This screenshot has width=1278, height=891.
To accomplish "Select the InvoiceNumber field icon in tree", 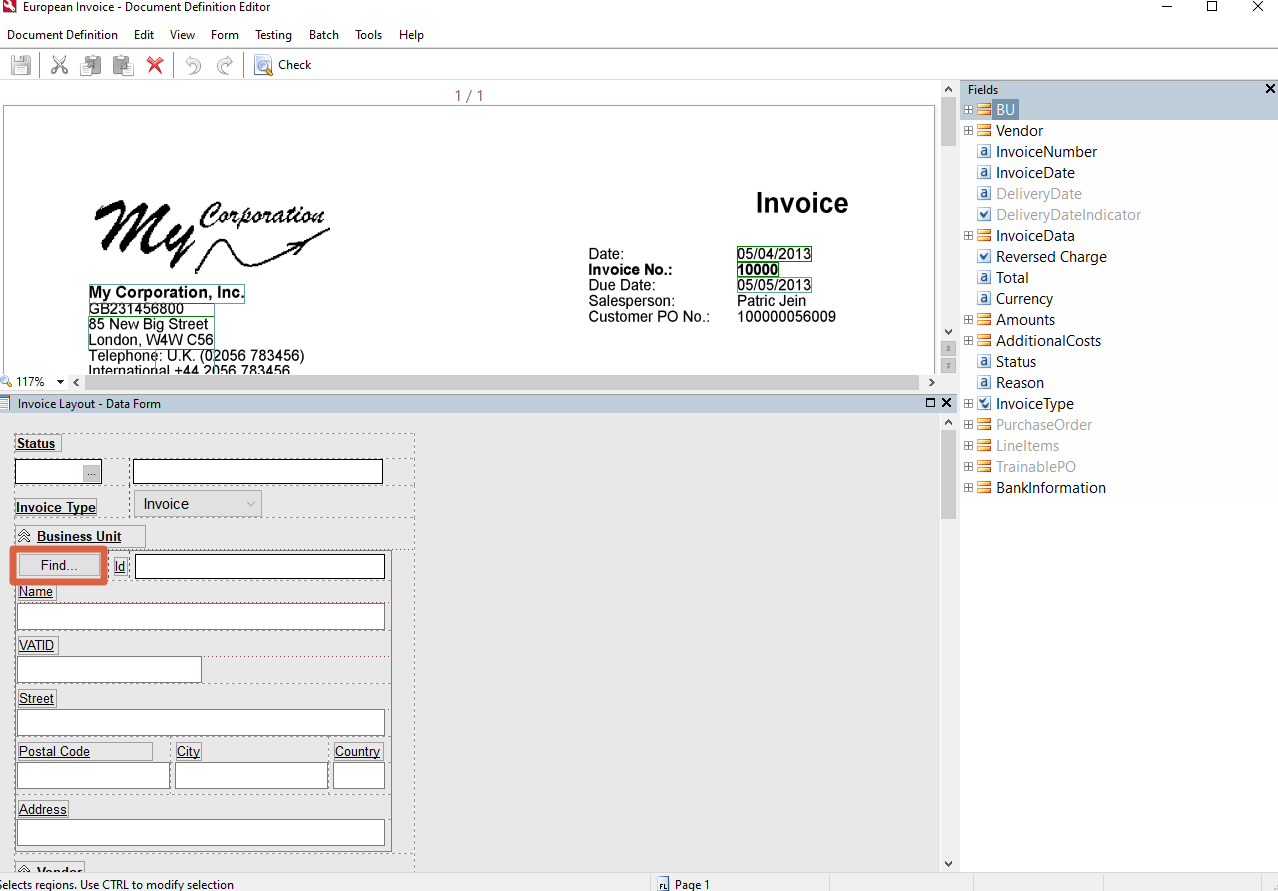I will pyautogui.click(x=984, y=152).
